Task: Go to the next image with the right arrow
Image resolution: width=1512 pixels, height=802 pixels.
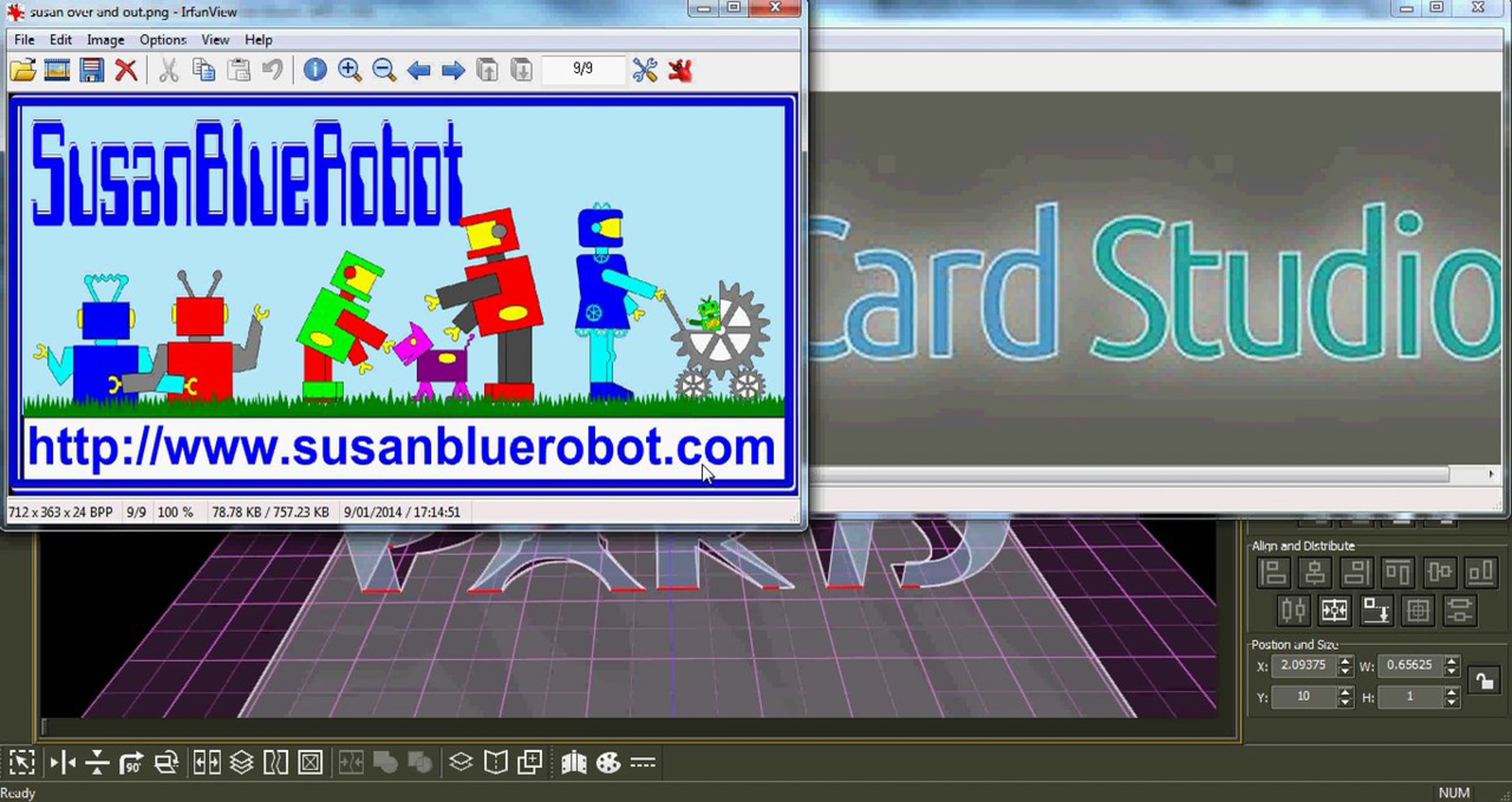Action: point(454,70)
